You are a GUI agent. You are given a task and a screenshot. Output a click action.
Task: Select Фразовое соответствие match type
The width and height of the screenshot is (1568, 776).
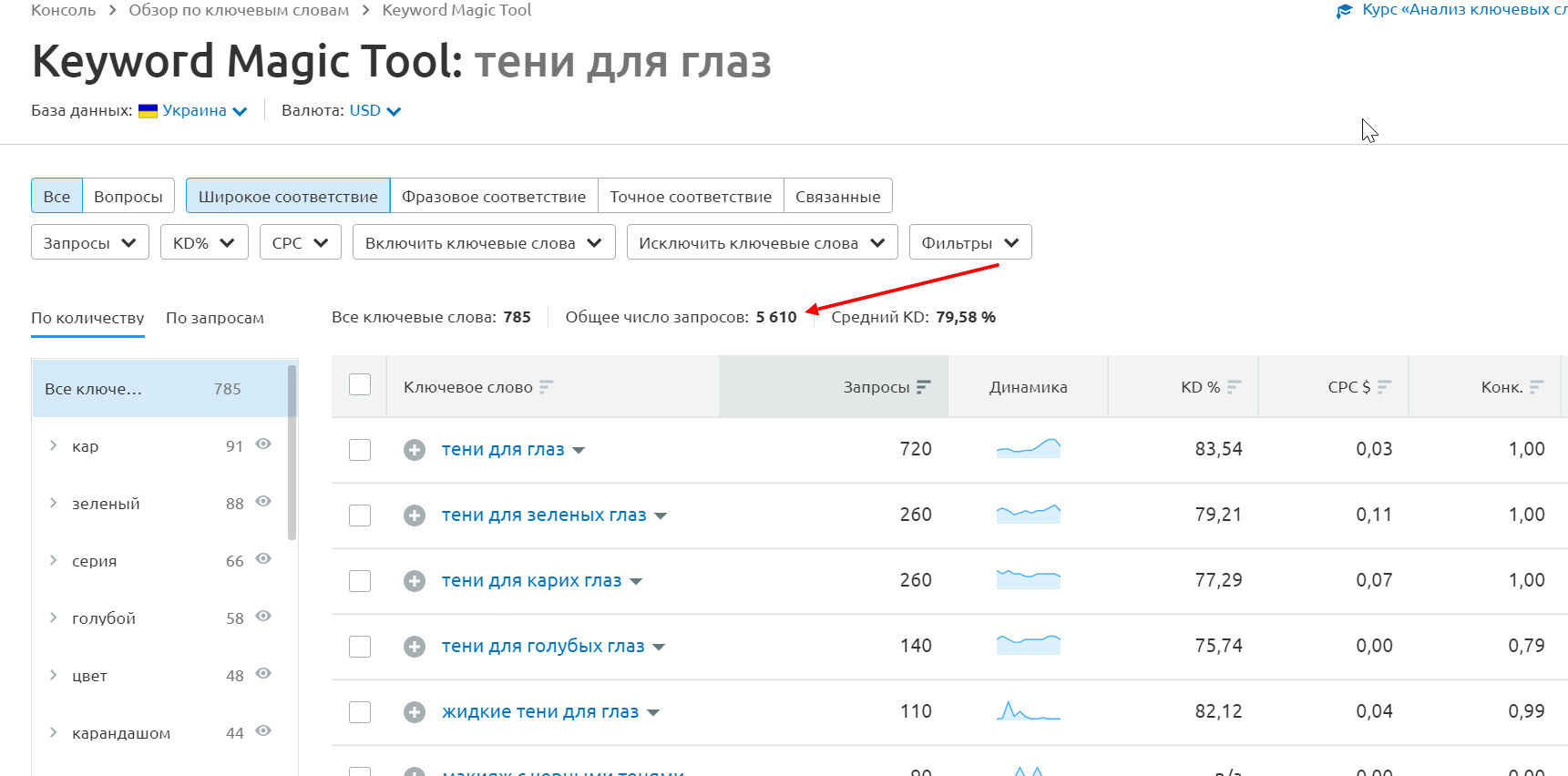pyautogui.click(x=494, y=196)
